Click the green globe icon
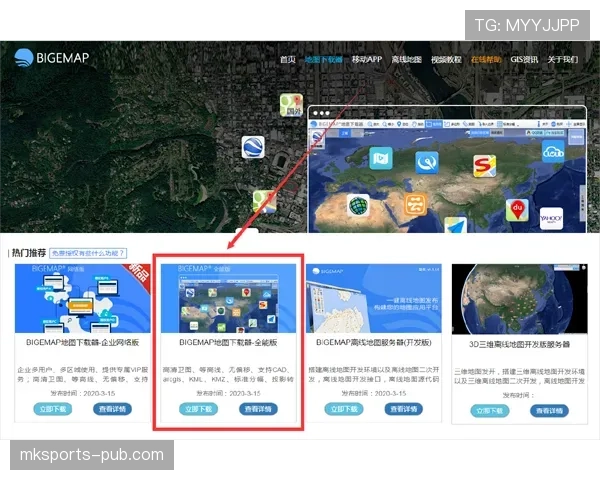The height and width of the screenshot is (480, 600). coord(359,205)
